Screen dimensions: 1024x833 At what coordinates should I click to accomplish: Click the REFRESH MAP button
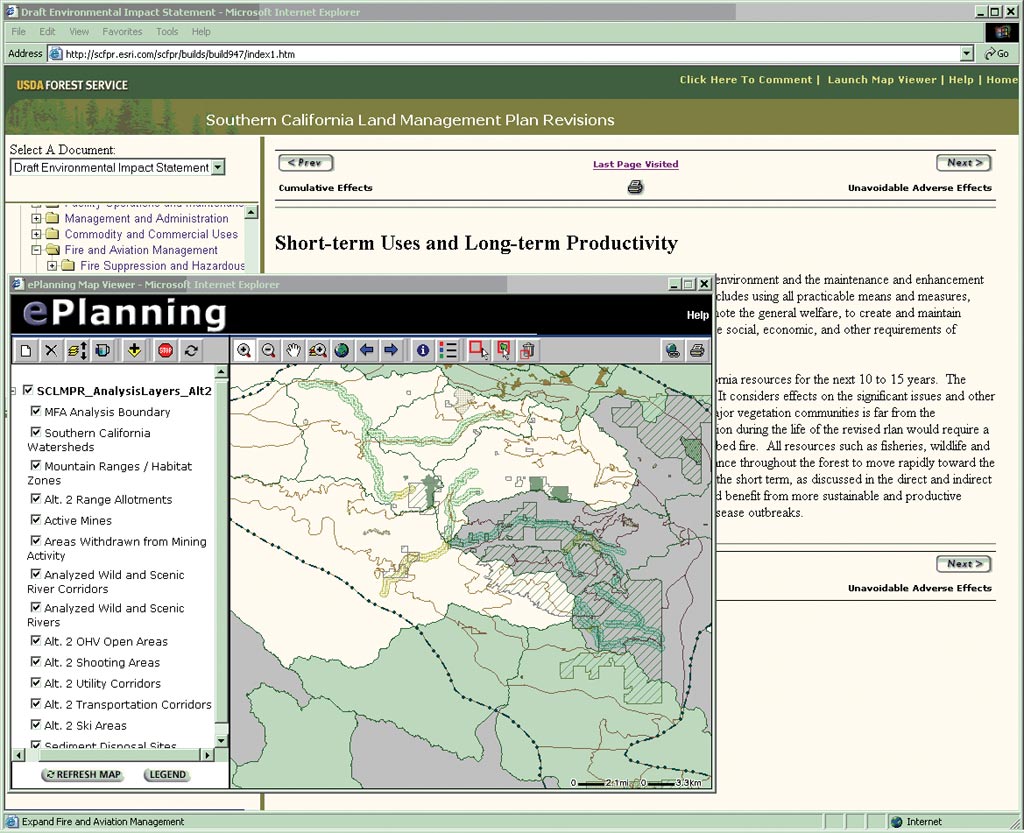pos(84,775)
